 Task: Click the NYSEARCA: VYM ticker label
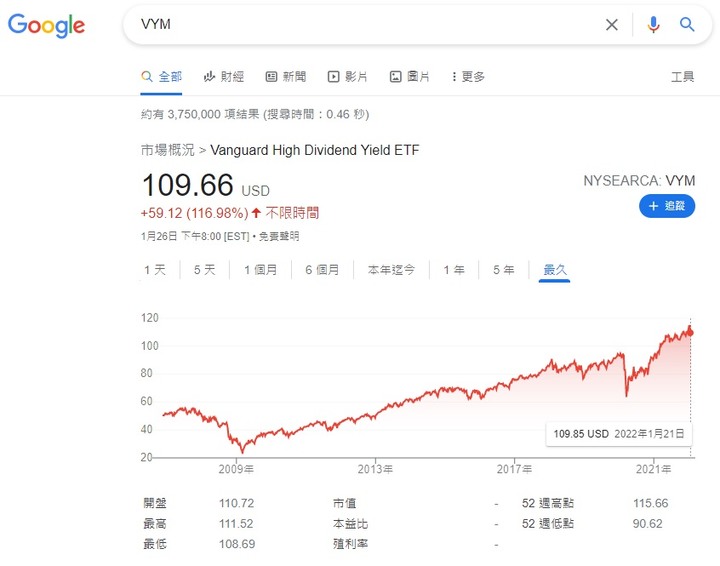coord(639,181)
